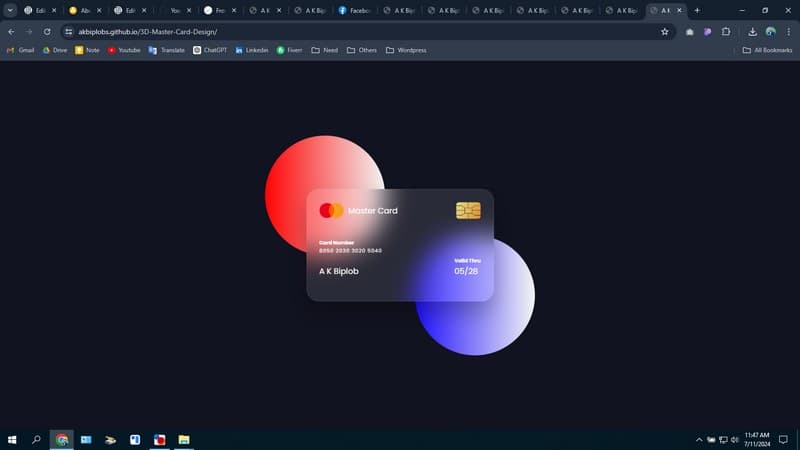800x450 pixels.
Task: Click the Mastercard logo on the card
Action: click(331, 210)
